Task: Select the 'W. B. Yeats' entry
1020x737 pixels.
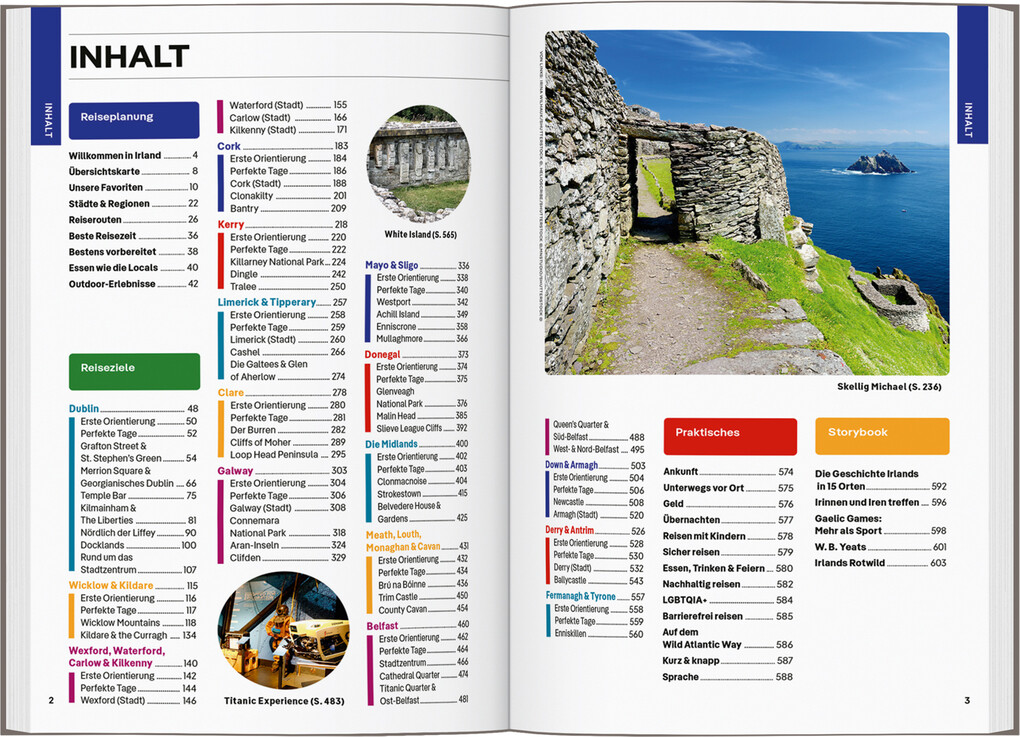Action: [x=881, y=547]
